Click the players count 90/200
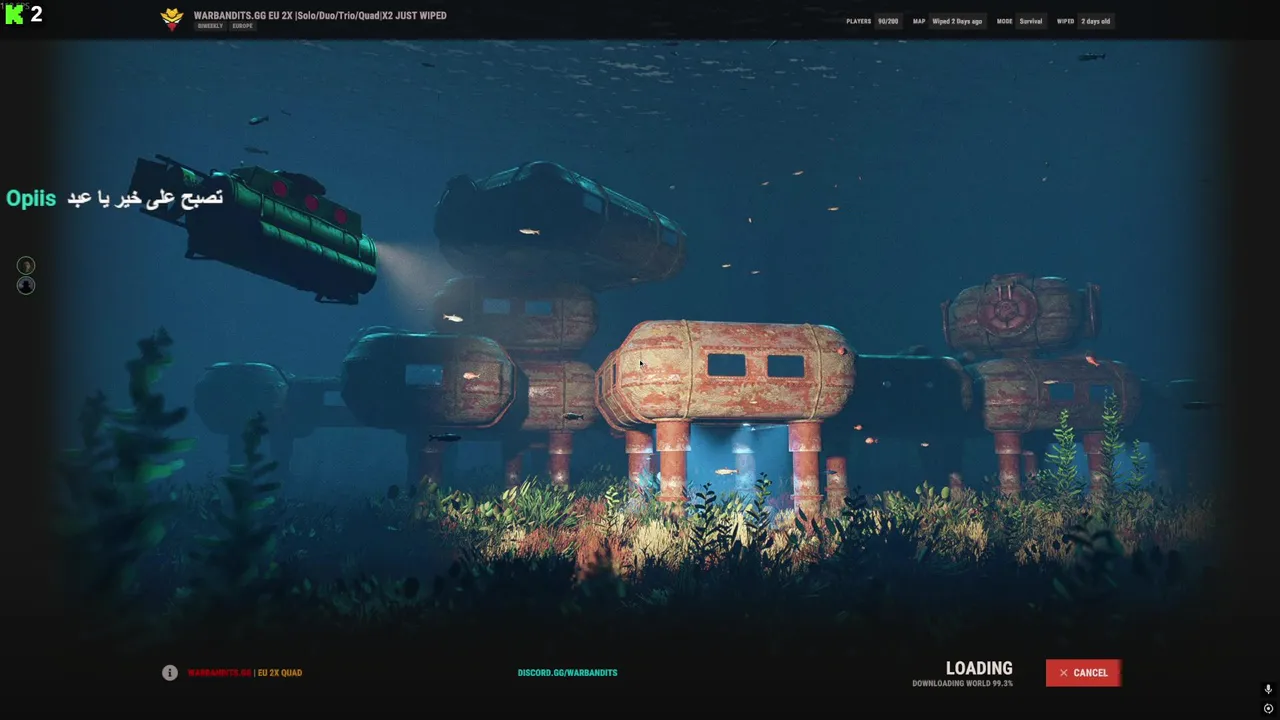 [x=888, y=21]
